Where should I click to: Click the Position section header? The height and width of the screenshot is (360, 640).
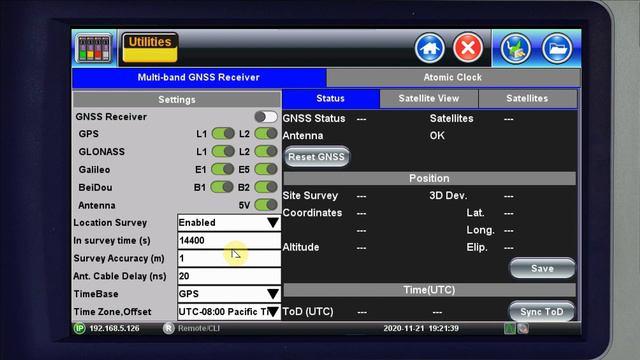pos(429,178)
